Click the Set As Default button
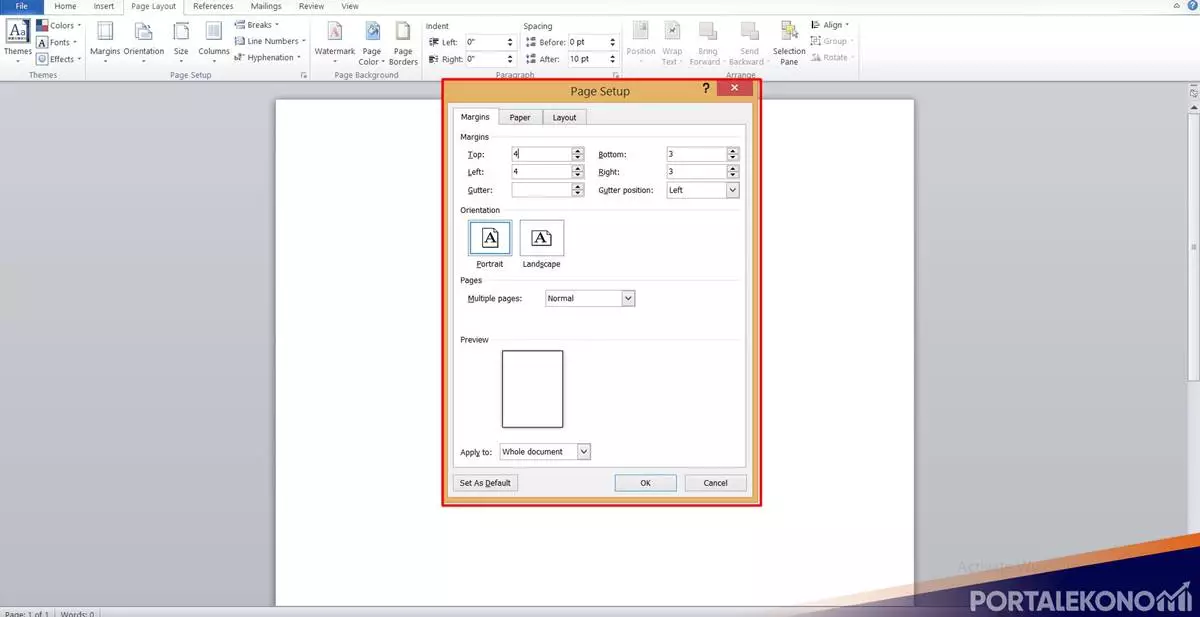1200x617 pixels. tap(485, 483)
